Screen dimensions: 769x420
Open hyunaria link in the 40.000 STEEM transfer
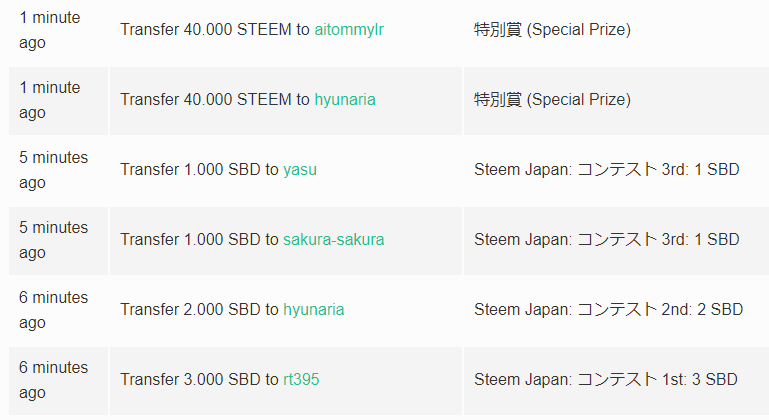[345, 100]
